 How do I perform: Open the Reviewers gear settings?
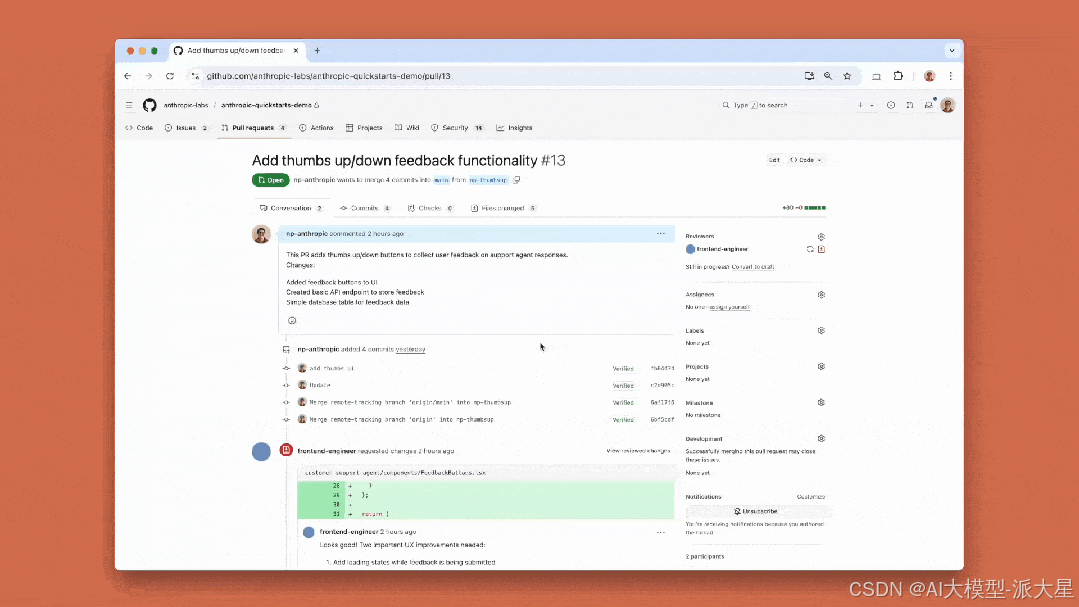click(x=821, y=236)
